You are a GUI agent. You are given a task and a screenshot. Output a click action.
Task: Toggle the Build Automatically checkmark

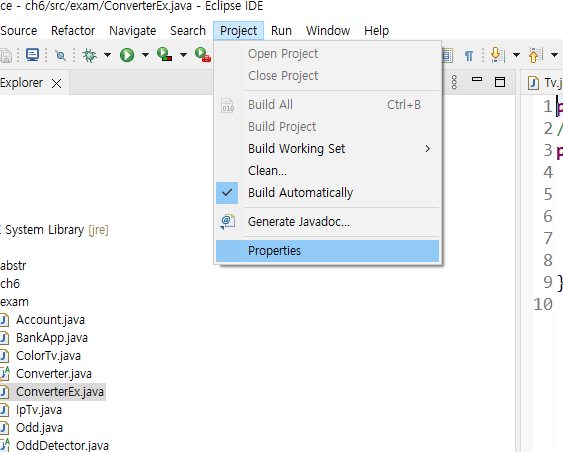point(227,193)
